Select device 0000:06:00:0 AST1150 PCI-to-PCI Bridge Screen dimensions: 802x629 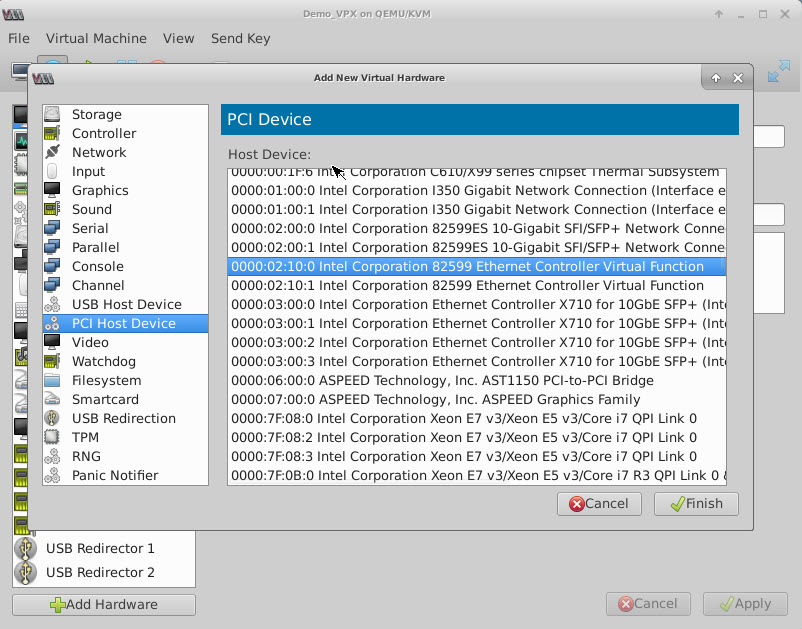(477, 380)
